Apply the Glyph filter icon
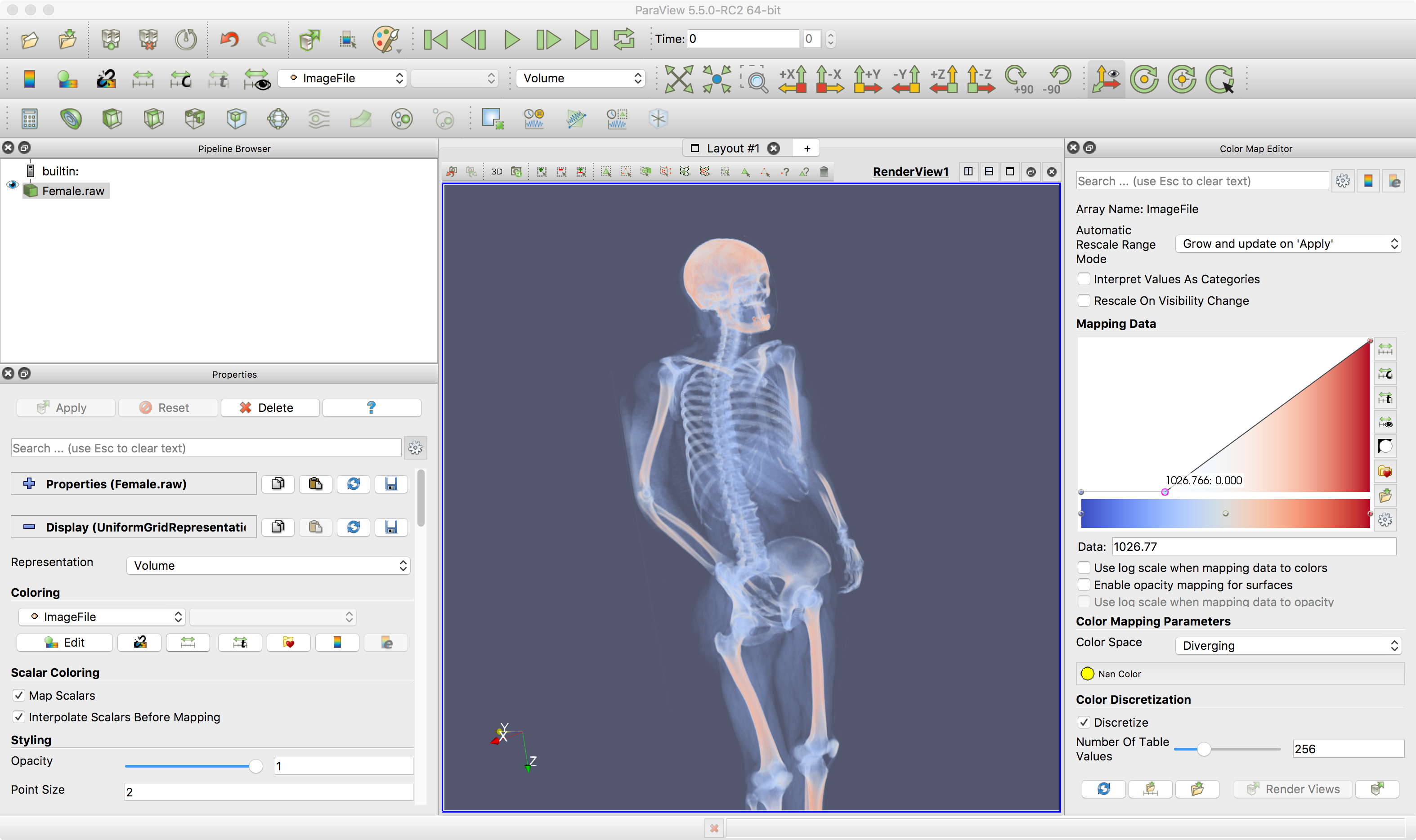1416x840 pixels. pos(278,118)
